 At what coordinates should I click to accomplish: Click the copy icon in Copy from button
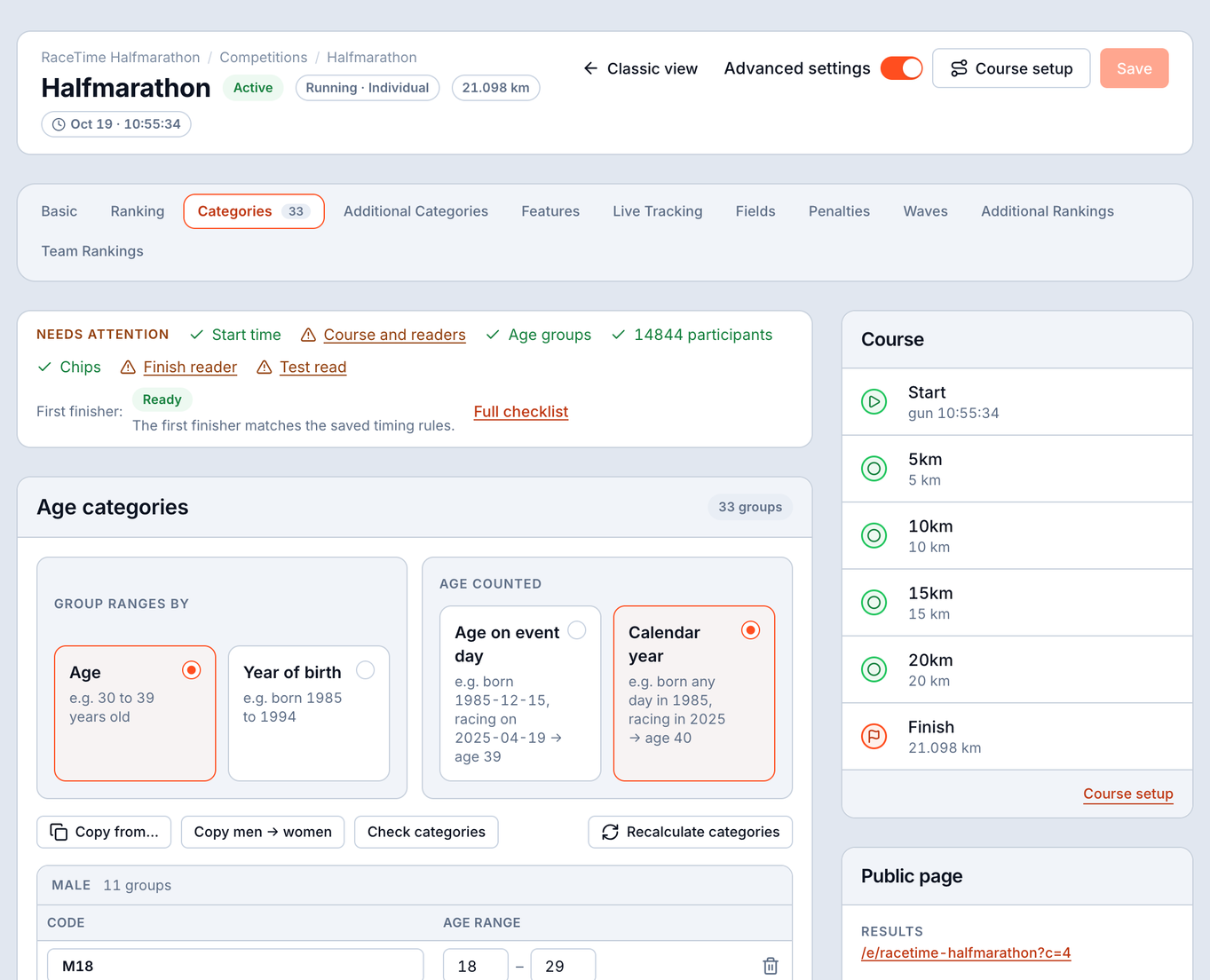pyautogui.click(x=59, y=832)
